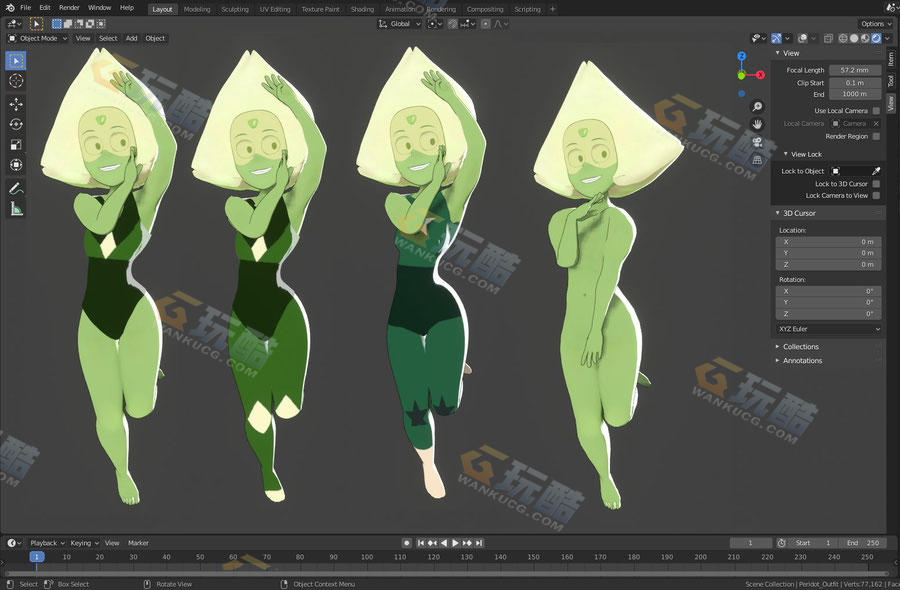Image resolution: width=900 pixels, height=590 pixels.
Task: Enable Lock to 3D Cursor checkbox
Action: coord(876,184)
